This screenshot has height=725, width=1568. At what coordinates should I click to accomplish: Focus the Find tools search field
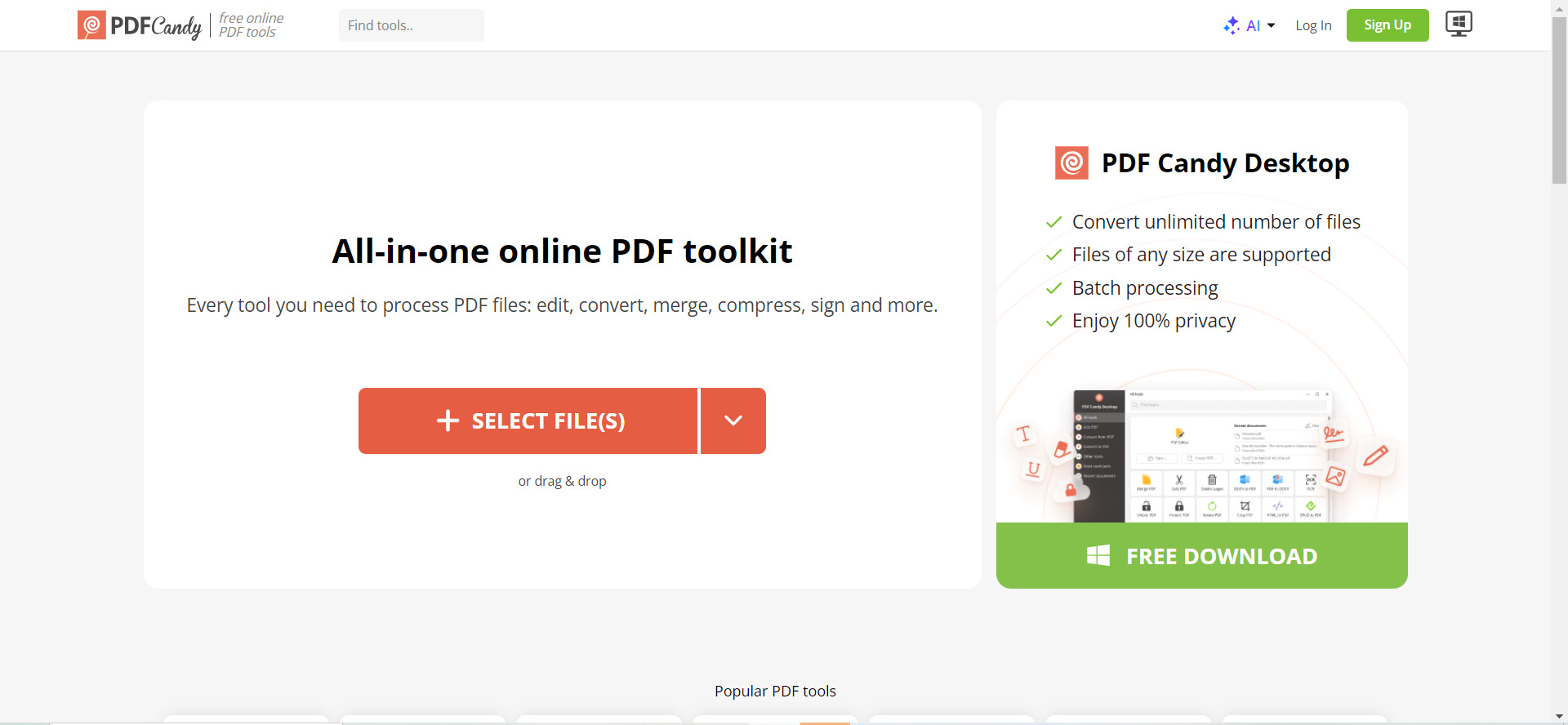click(412, 25)
